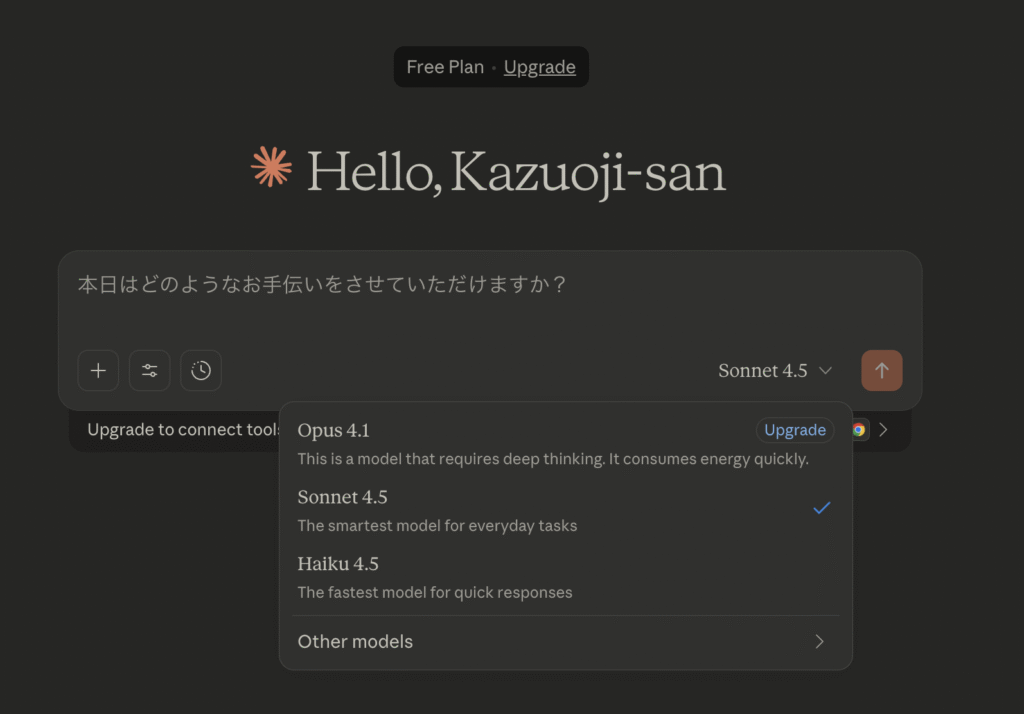Click the arrow at the end of the connect tools bar
The width and height of the screenshot is (1024, 714).
(x=883, y=430)
